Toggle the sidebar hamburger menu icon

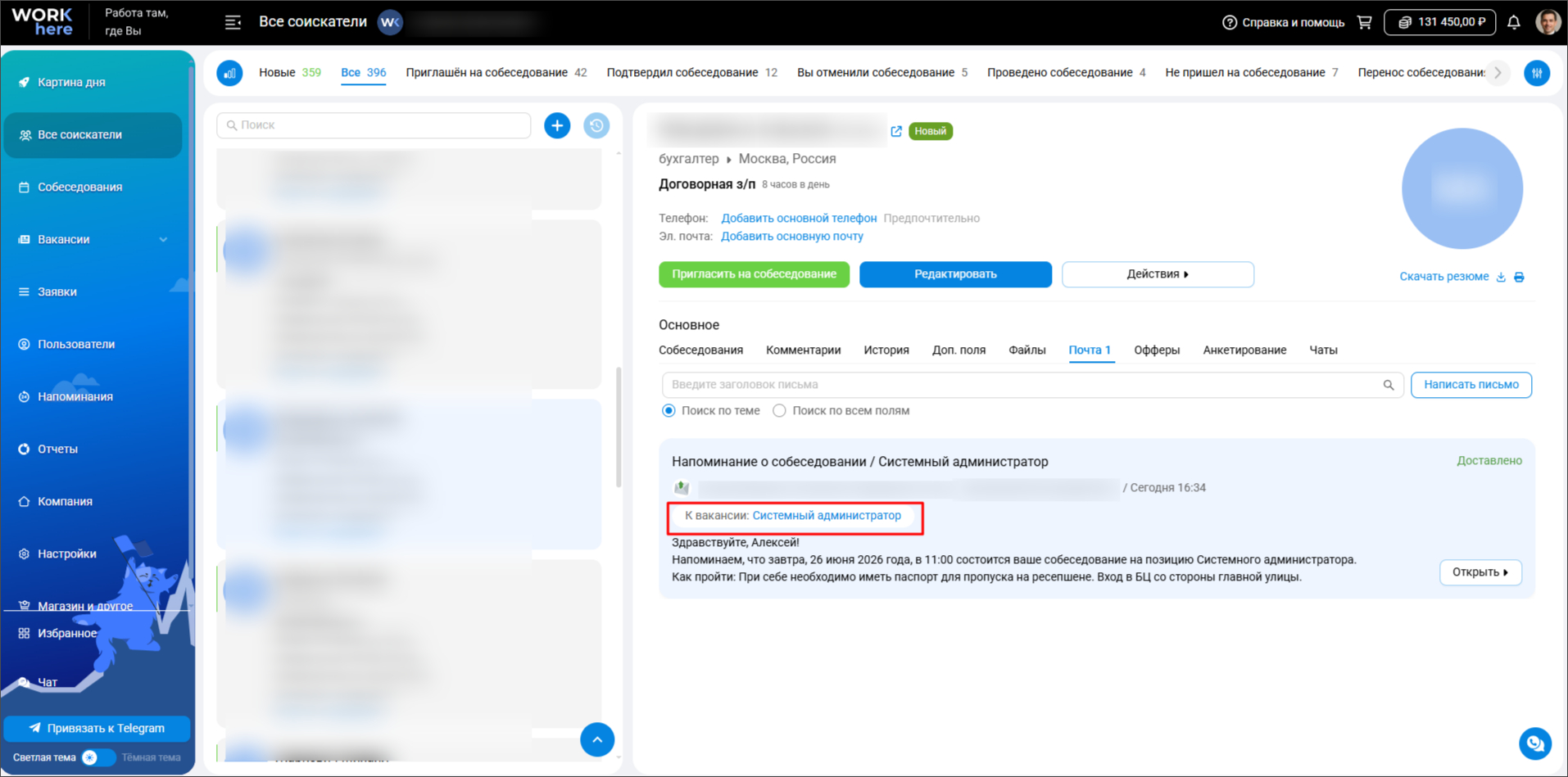click(x=233, y=22)
